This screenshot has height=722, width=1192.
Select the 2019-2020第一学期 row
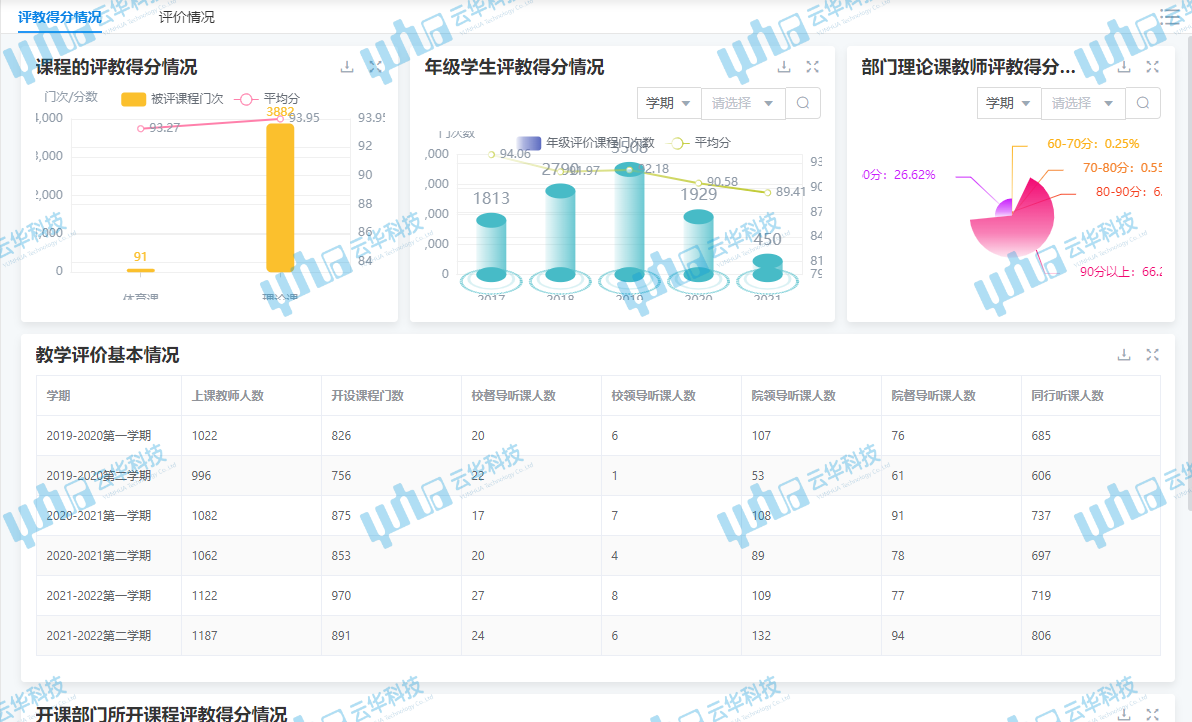point(598,435)
